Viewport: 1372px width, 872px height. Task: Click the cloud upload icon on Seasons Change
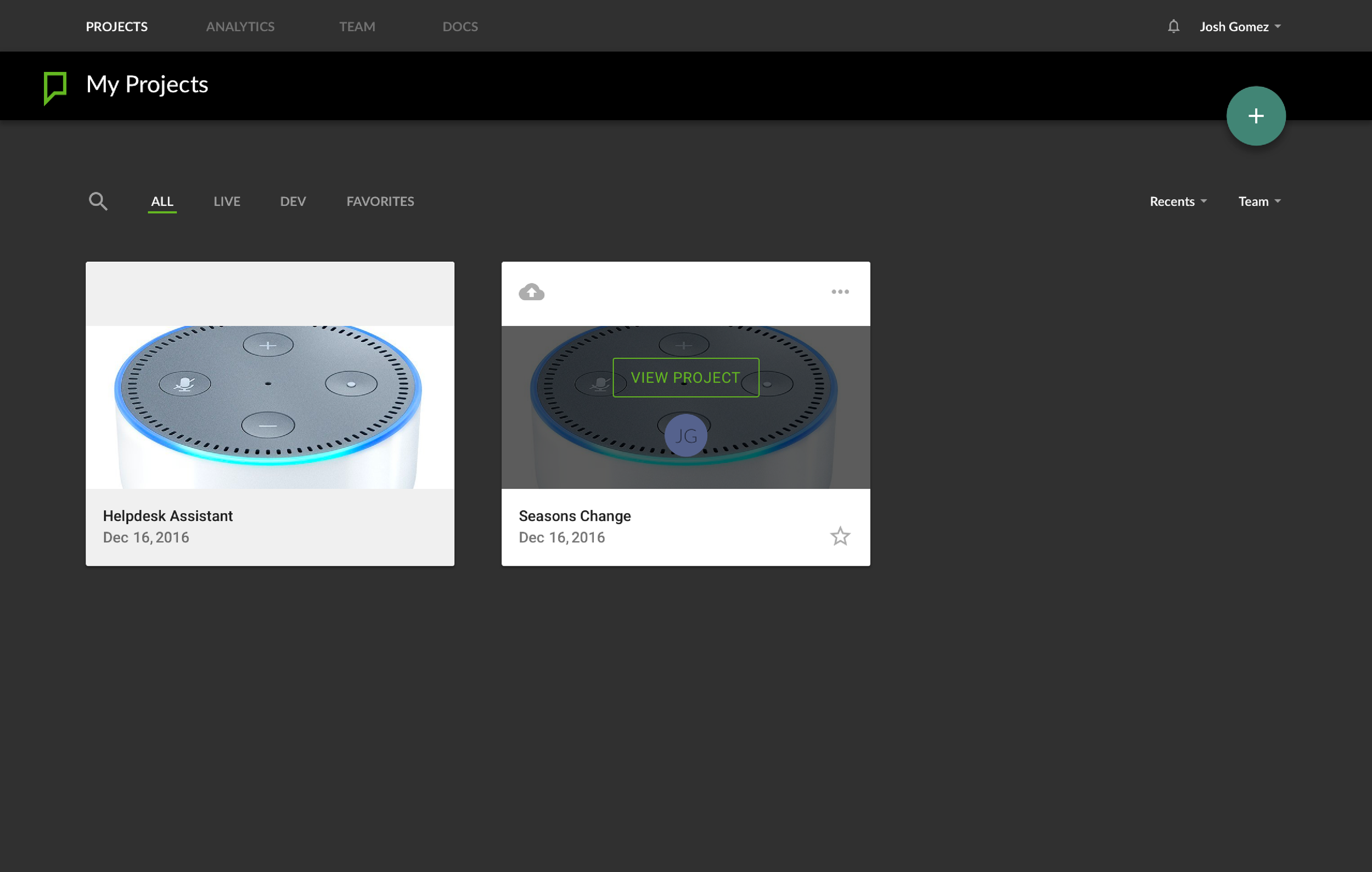[531, 292]
